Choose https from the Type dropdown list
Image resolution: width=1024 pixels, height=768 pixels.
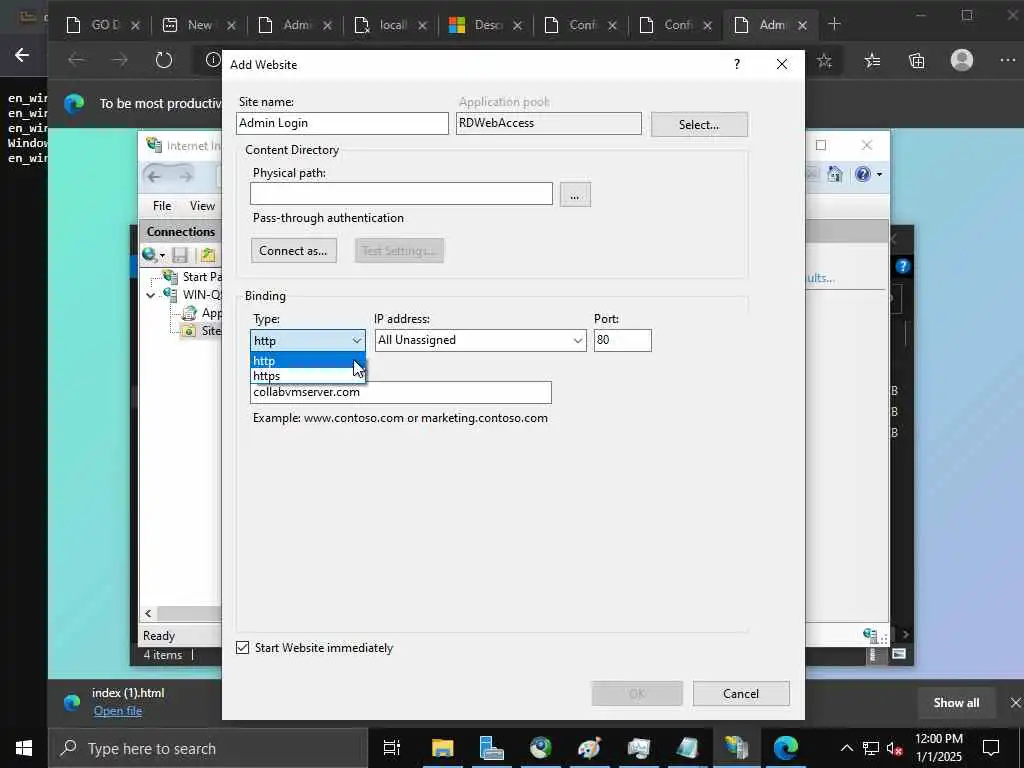tap(308, 376)
